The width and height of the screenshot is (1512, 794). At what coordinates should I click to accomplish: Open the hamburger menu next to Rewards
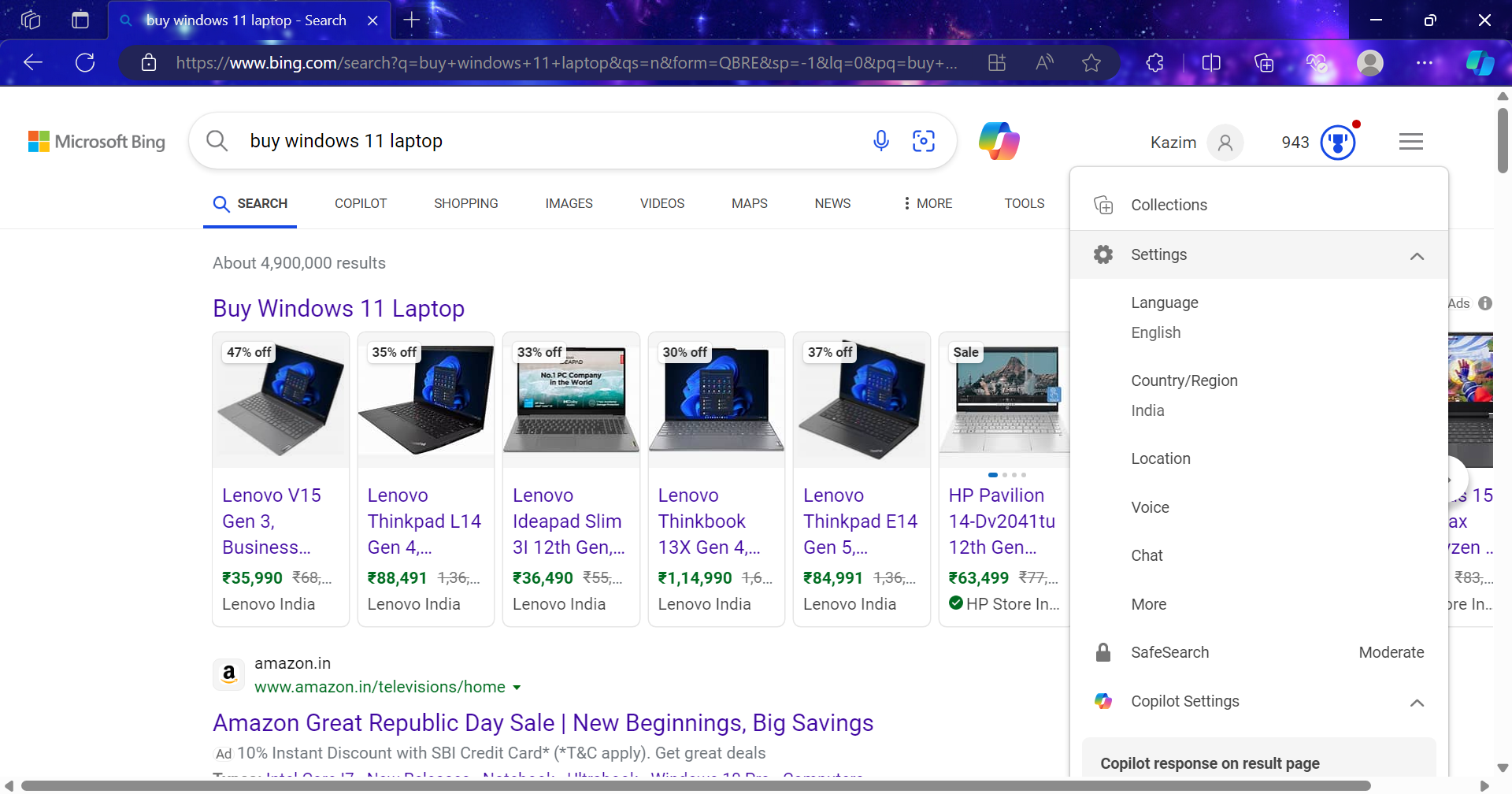pyautogui.click(x=1410, y=141)
